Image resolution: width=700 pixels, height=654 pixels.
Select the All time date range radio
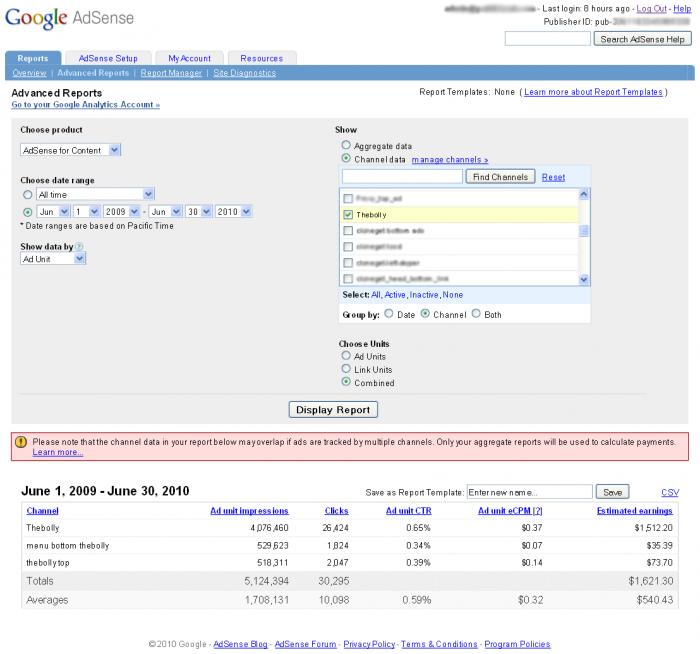(27, 194)
